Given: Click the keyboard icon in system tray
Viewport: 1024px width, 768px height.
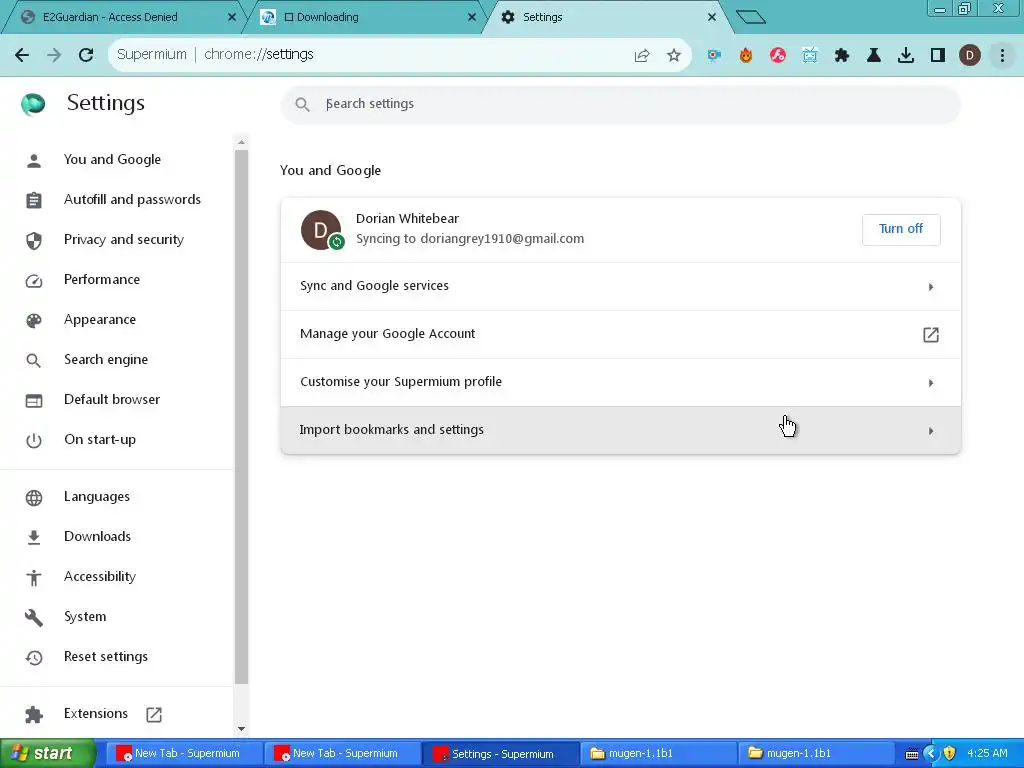Looking at the screenshot, I should (912, 754).
